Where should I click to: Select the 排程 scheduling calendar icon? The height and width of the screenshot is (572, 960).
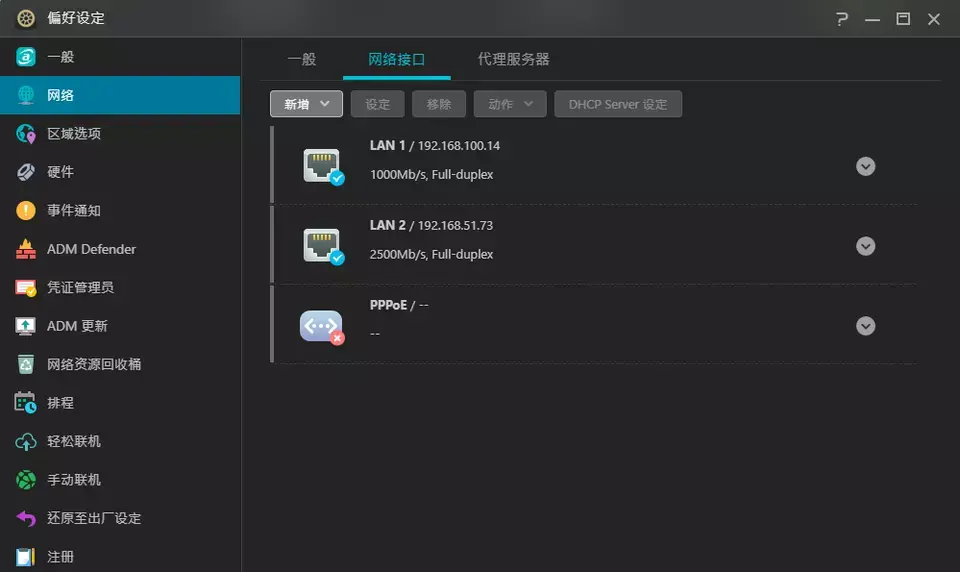coord(26,403)
